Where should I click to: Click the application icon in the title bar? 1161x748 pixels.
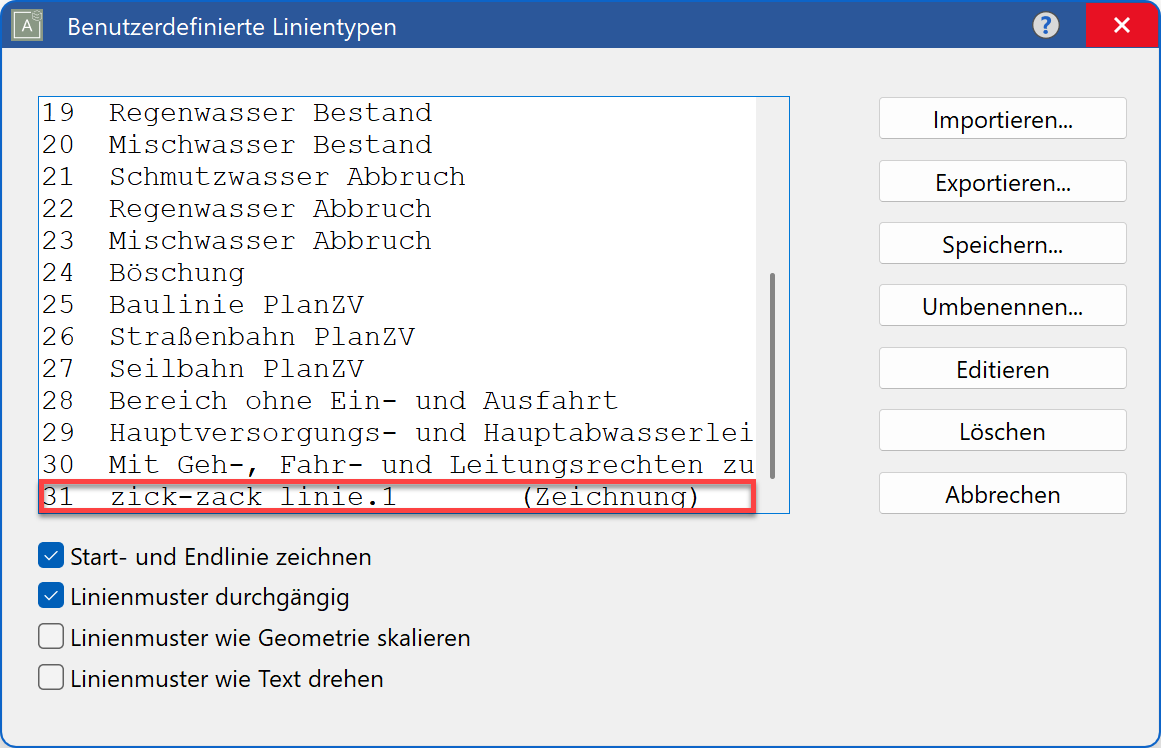coord(26,25)
